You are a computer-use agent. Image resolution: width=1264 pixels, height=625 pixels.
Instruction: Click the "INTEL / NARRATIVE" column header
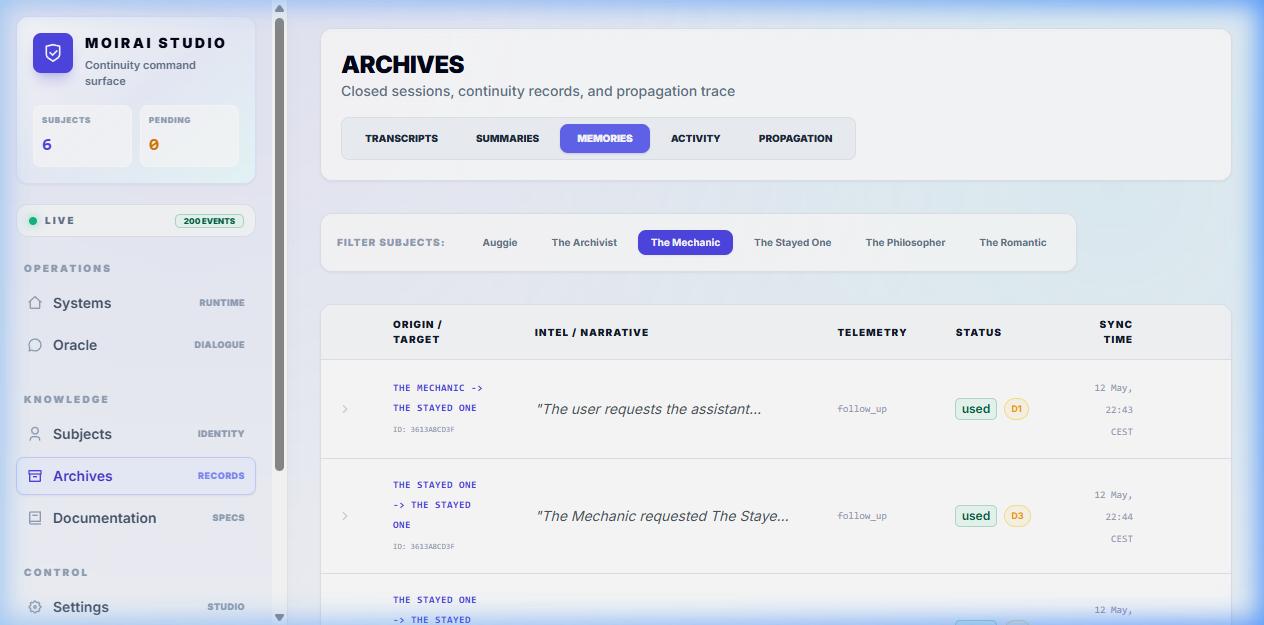pyautogui.click(x=592, y=332)
